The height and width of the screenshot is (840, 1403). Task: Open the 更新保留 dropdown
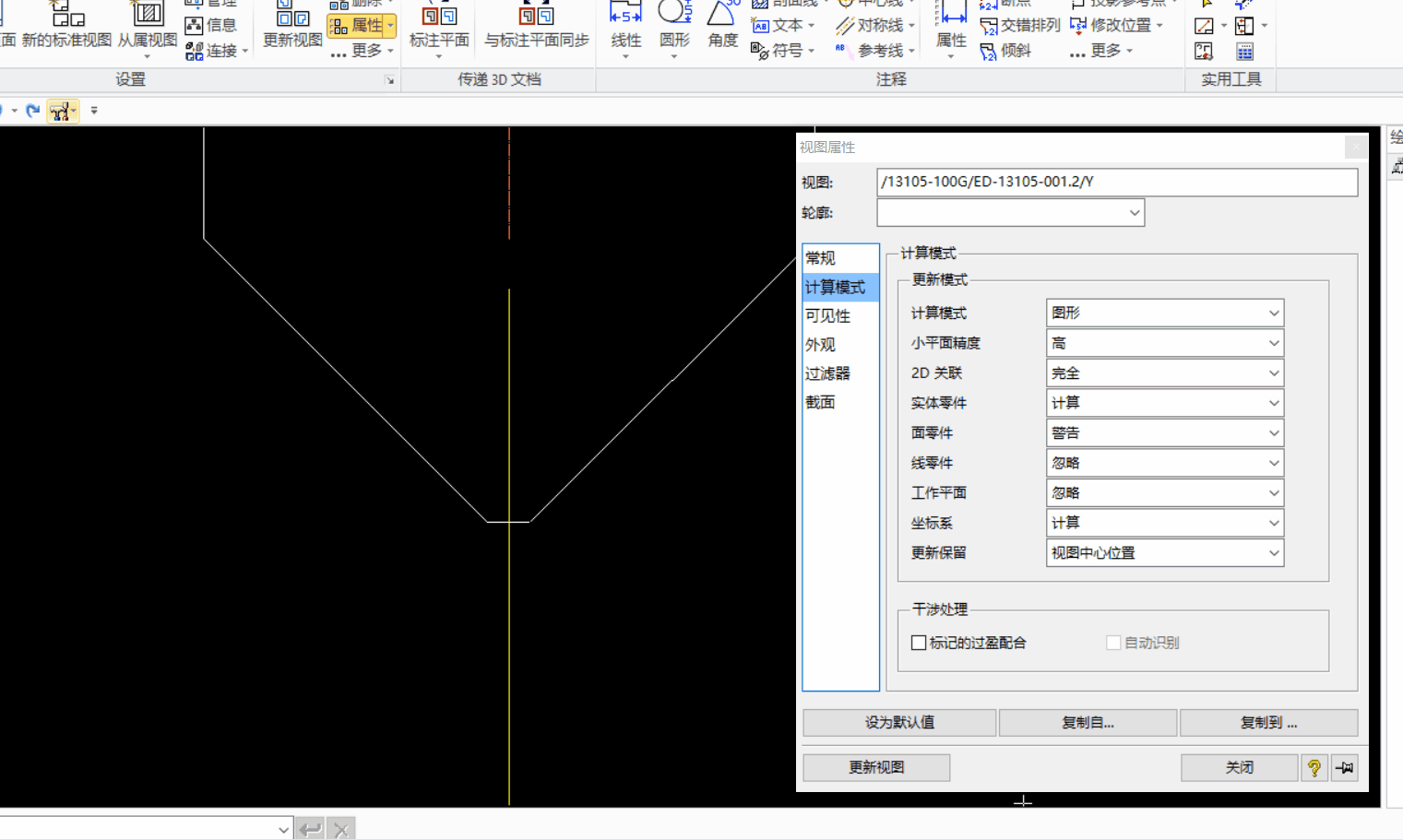(1165, 552)
